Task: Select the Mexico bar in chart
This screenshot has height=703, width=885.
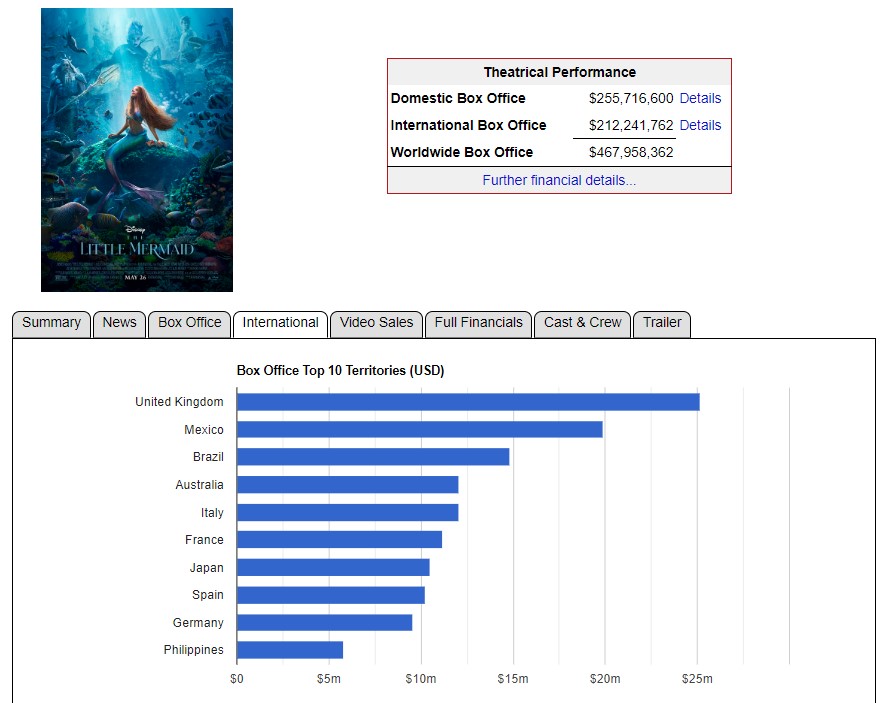Action: (x=419, y=430)
